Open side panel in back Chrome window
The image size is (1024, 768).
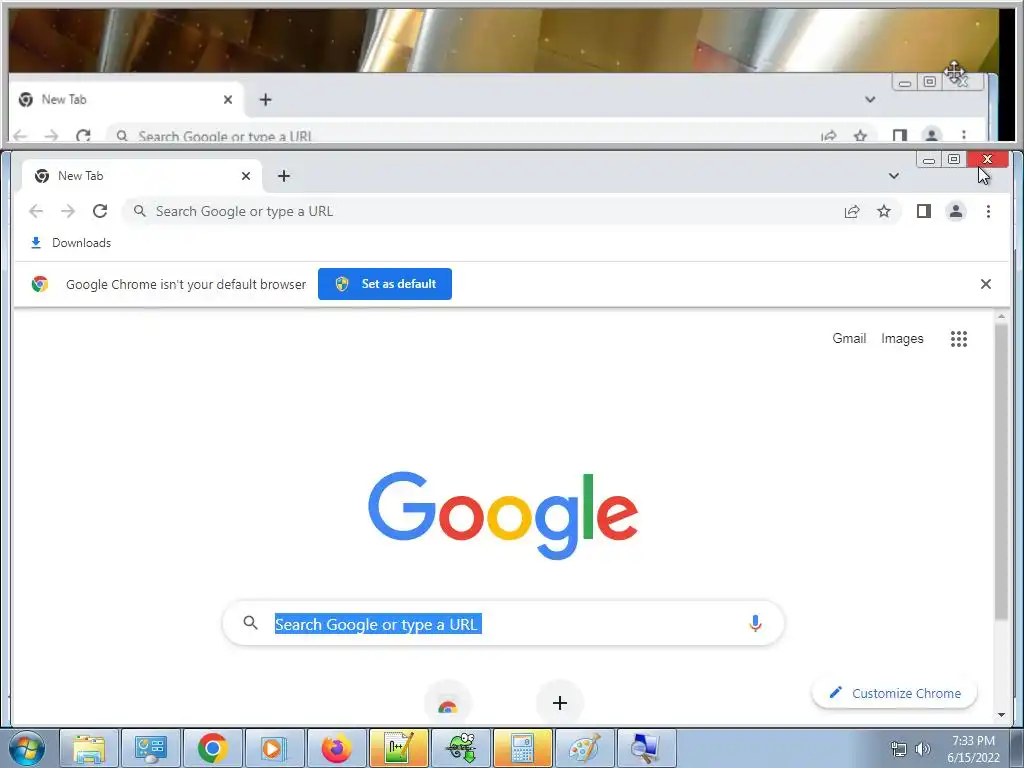pos(899,135)
